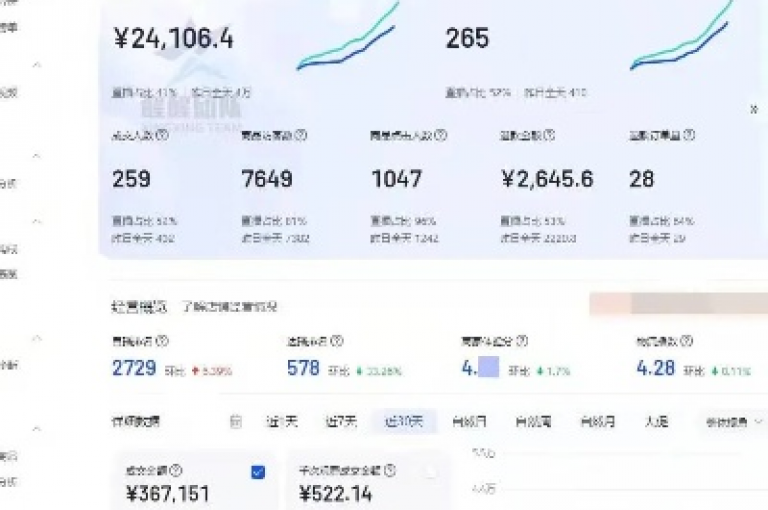The height and width of the screenshot is (510, 768).
Task: Click the 1047 value
Action: pos(397,179)
